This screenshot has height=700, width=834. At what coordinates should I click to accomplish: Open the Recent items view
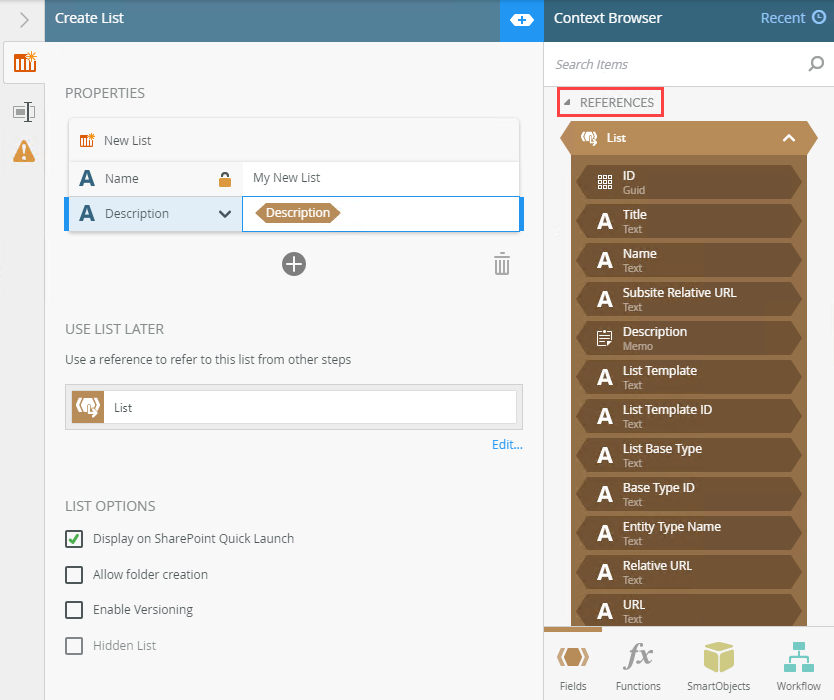(792, 18)
